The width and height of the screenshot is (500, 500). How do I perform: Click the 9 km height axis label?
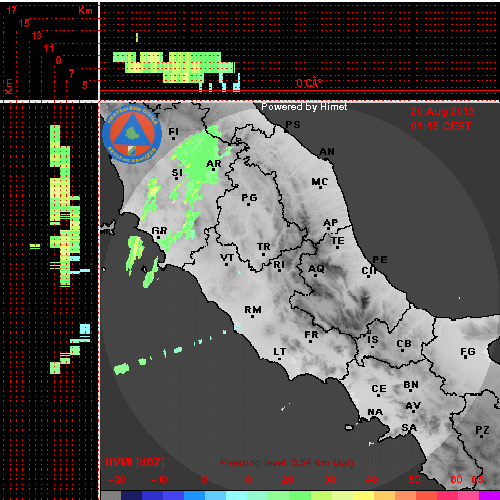point(59,60)
